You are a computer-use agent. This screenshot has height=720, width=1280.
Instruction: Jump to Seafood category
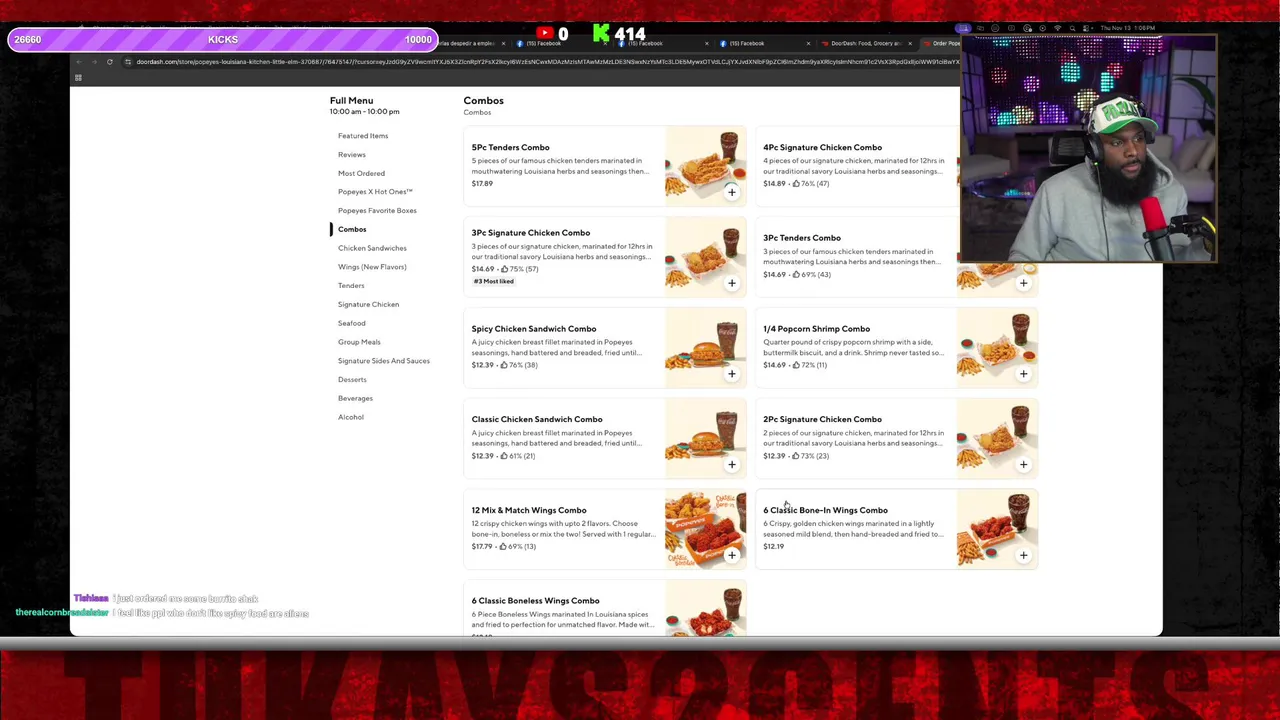click(352, 323)
